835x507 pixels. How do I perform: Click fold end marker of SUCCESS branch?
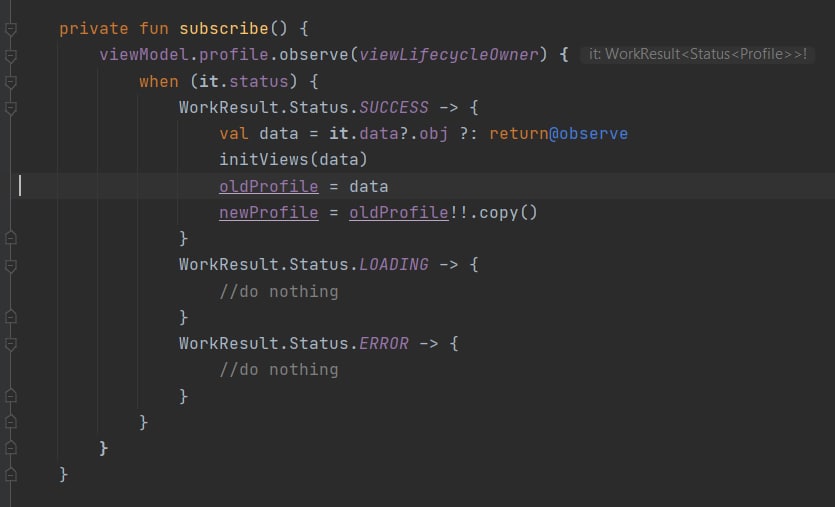tap(11, 238)
